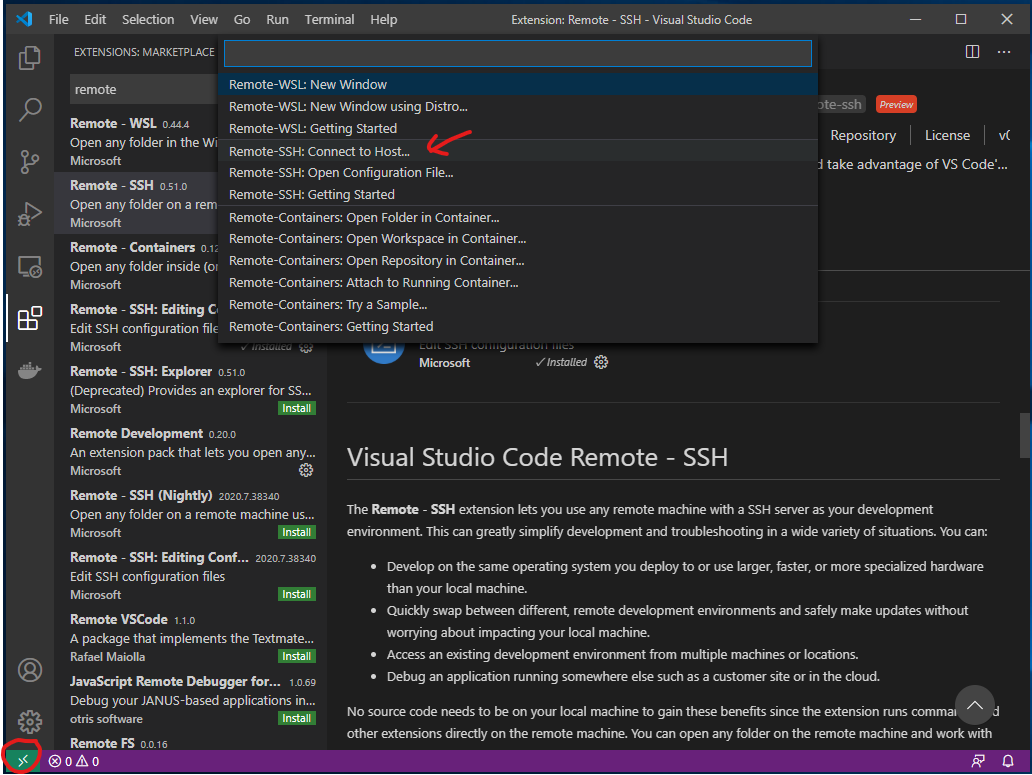Open the Accounts icon in activity bar
Image resolution: width=1032 pixels, height=775 pixels.
click(30, 670)
